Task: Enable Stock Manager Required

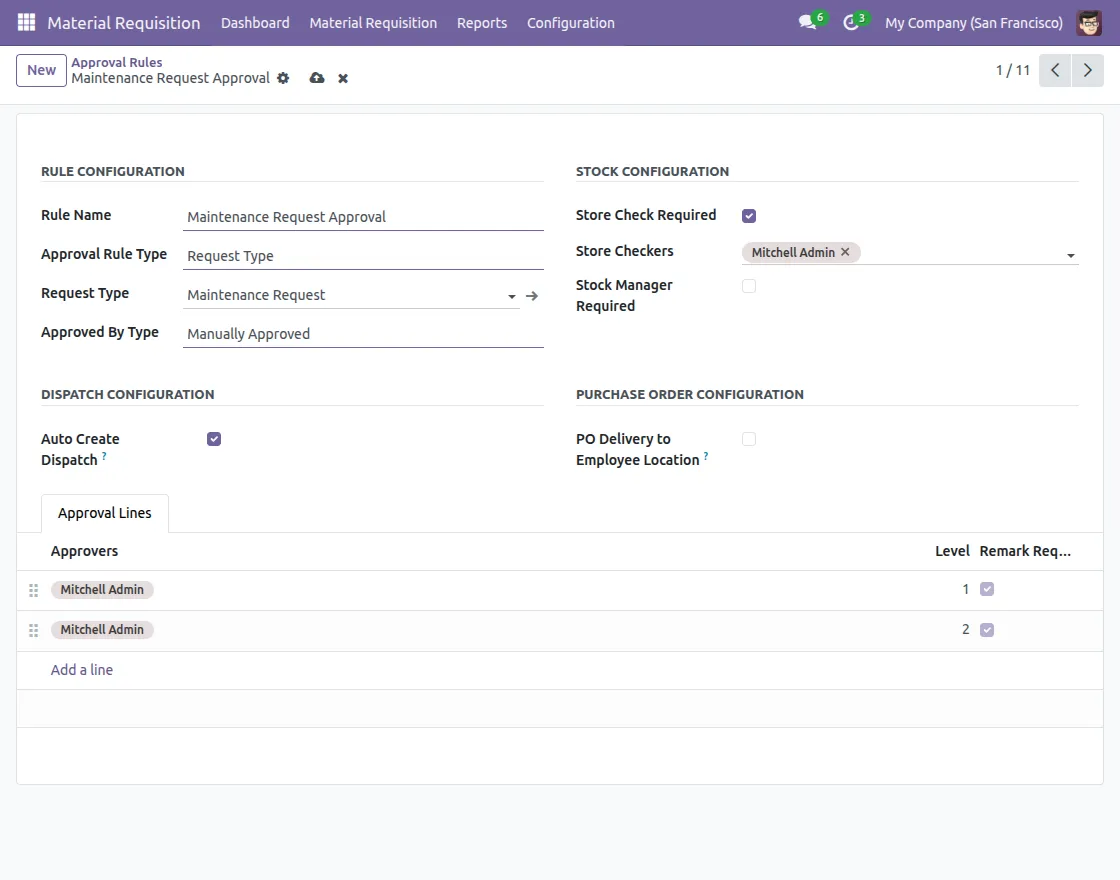Action: click(748, 285)
